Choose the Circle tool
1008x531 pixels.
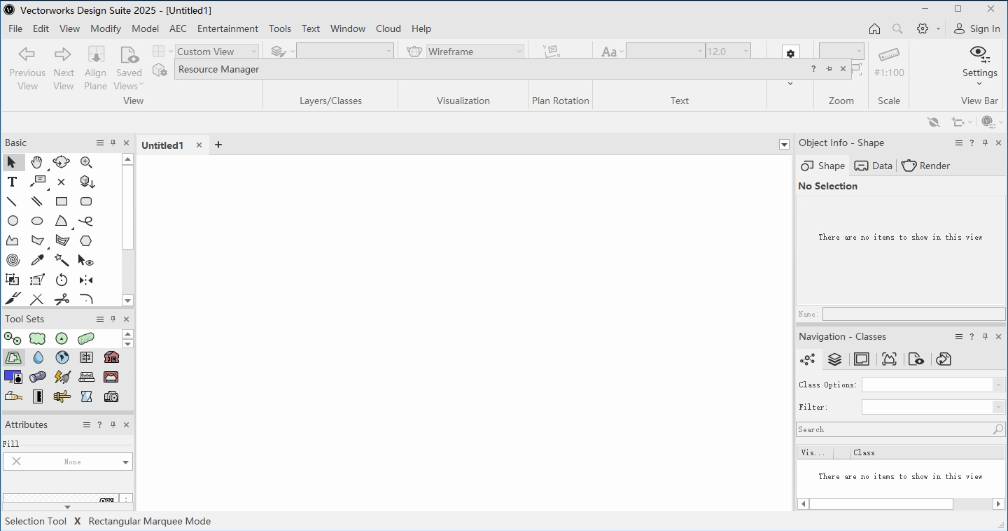point(12,221)
